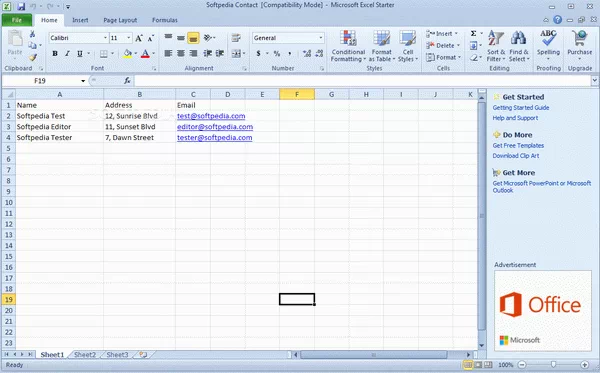The width and height of the screenshot is (600, 373).
Task: Open the Font name Calibri dropdown
Action: pyautogui.click(x=105, y=38)
